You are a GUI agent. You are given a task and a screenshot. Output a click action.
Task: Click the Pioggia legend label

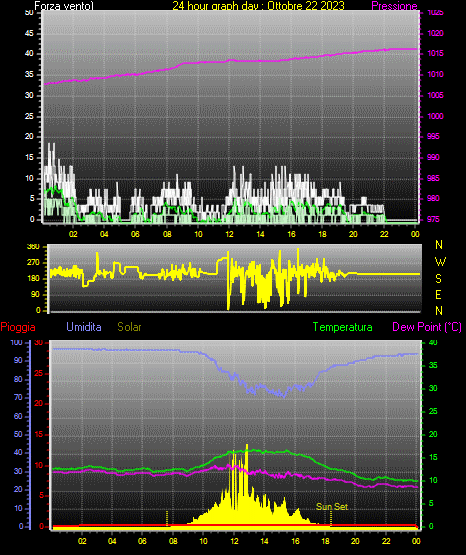tap(18, 327)
